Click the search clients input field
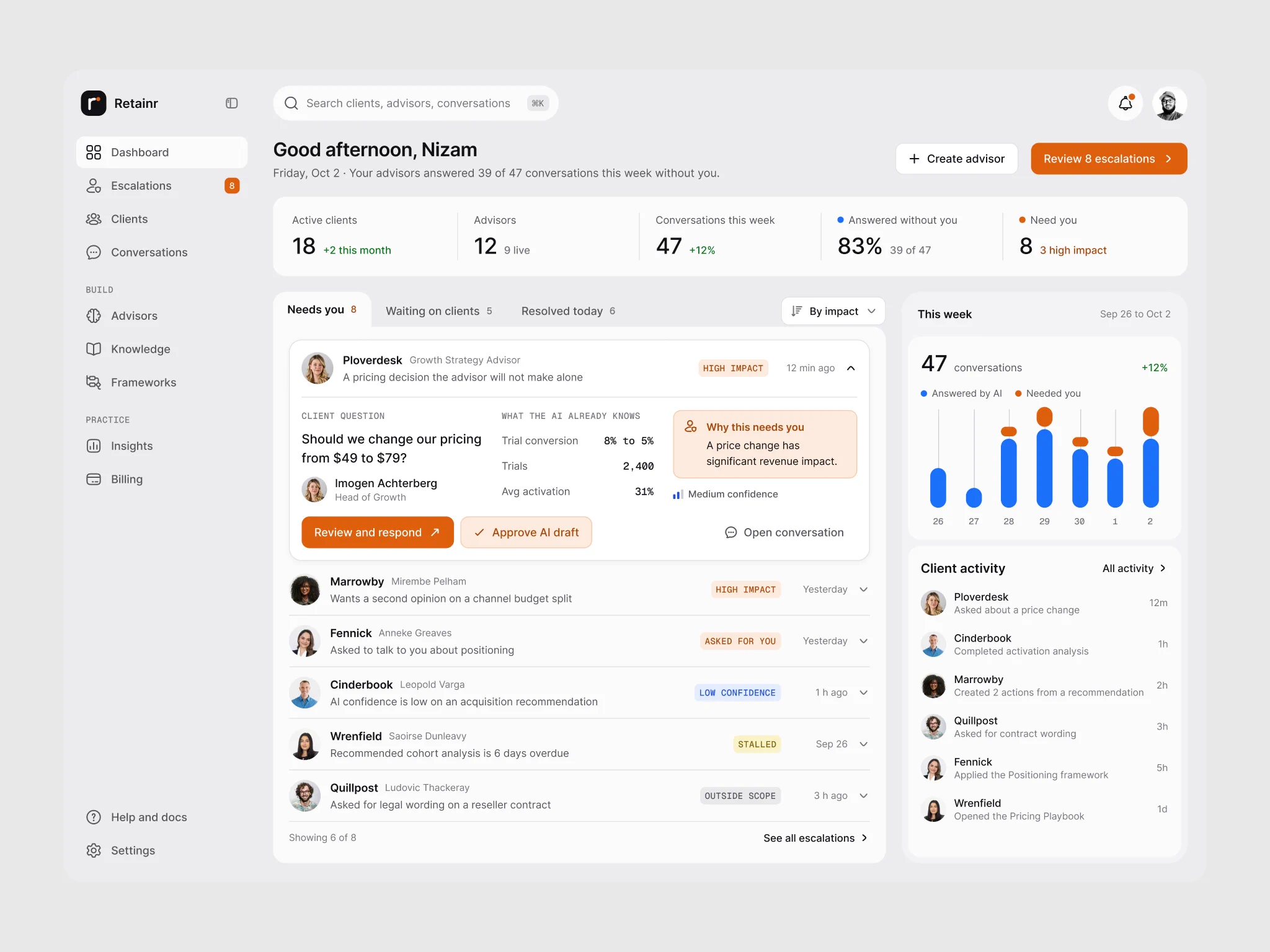Image resolution: width=1270 pixels, height=952 pixels. 415,103
